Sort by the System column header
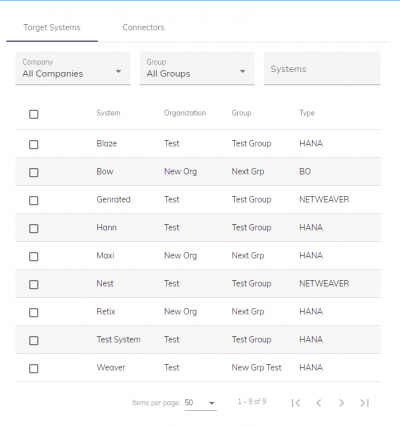This screenshot has height=427, width=400. tap(108, 113)
